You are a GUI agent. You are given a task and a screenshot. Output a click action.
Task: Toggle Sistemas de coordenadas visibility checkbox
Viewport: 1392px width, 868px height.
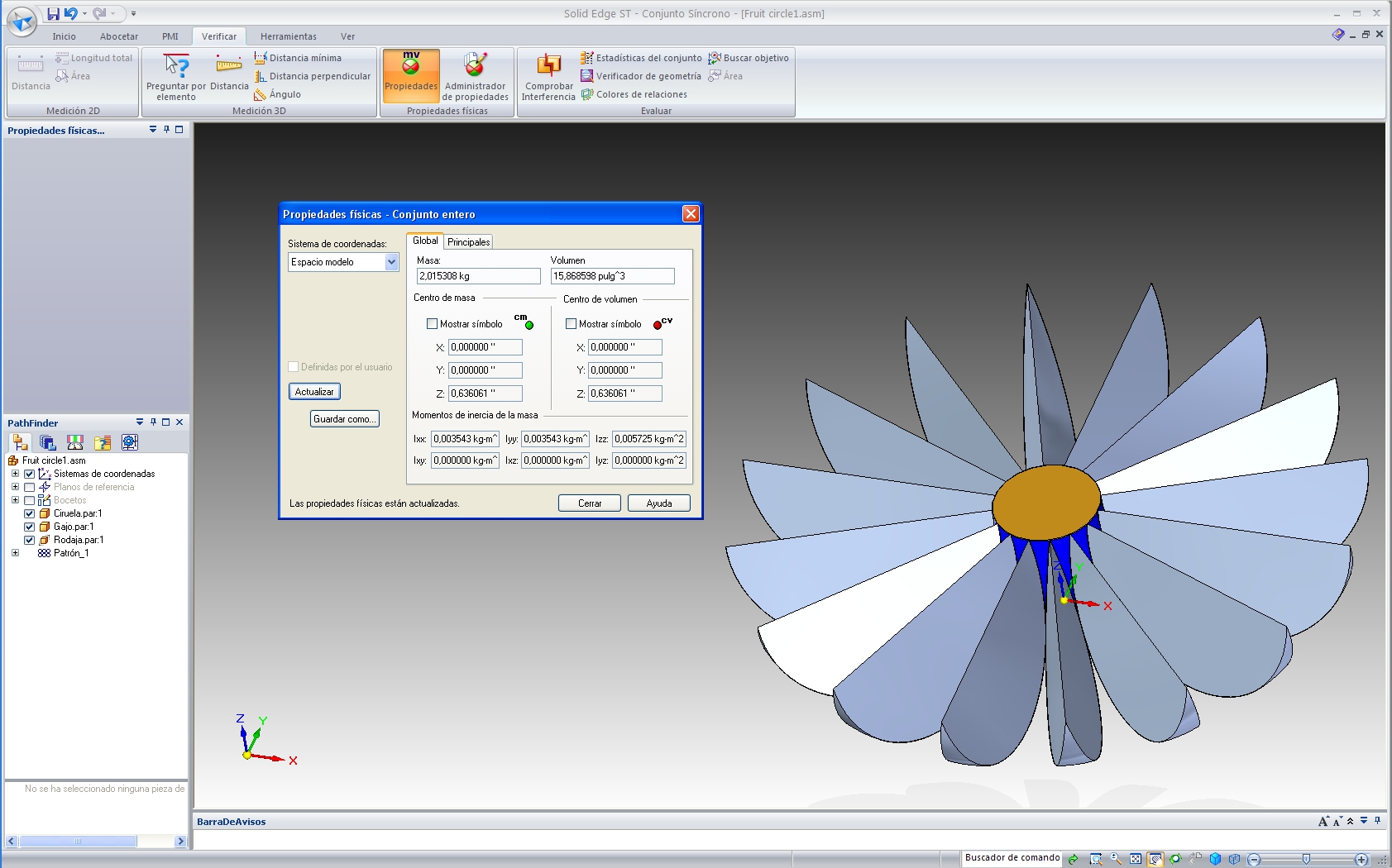tap(29, 474)
